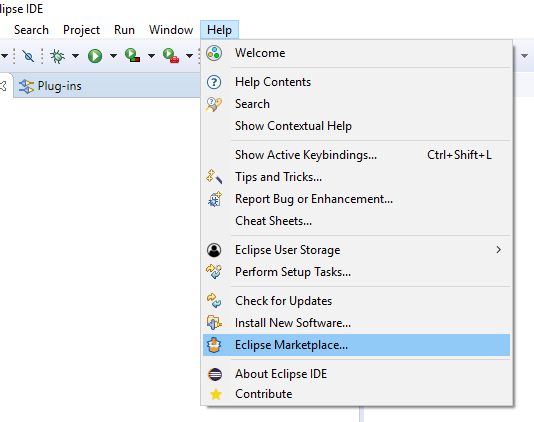534x422 pixels.
Task: Open the External Tools dropdown arrow
Action: (189, 56)
